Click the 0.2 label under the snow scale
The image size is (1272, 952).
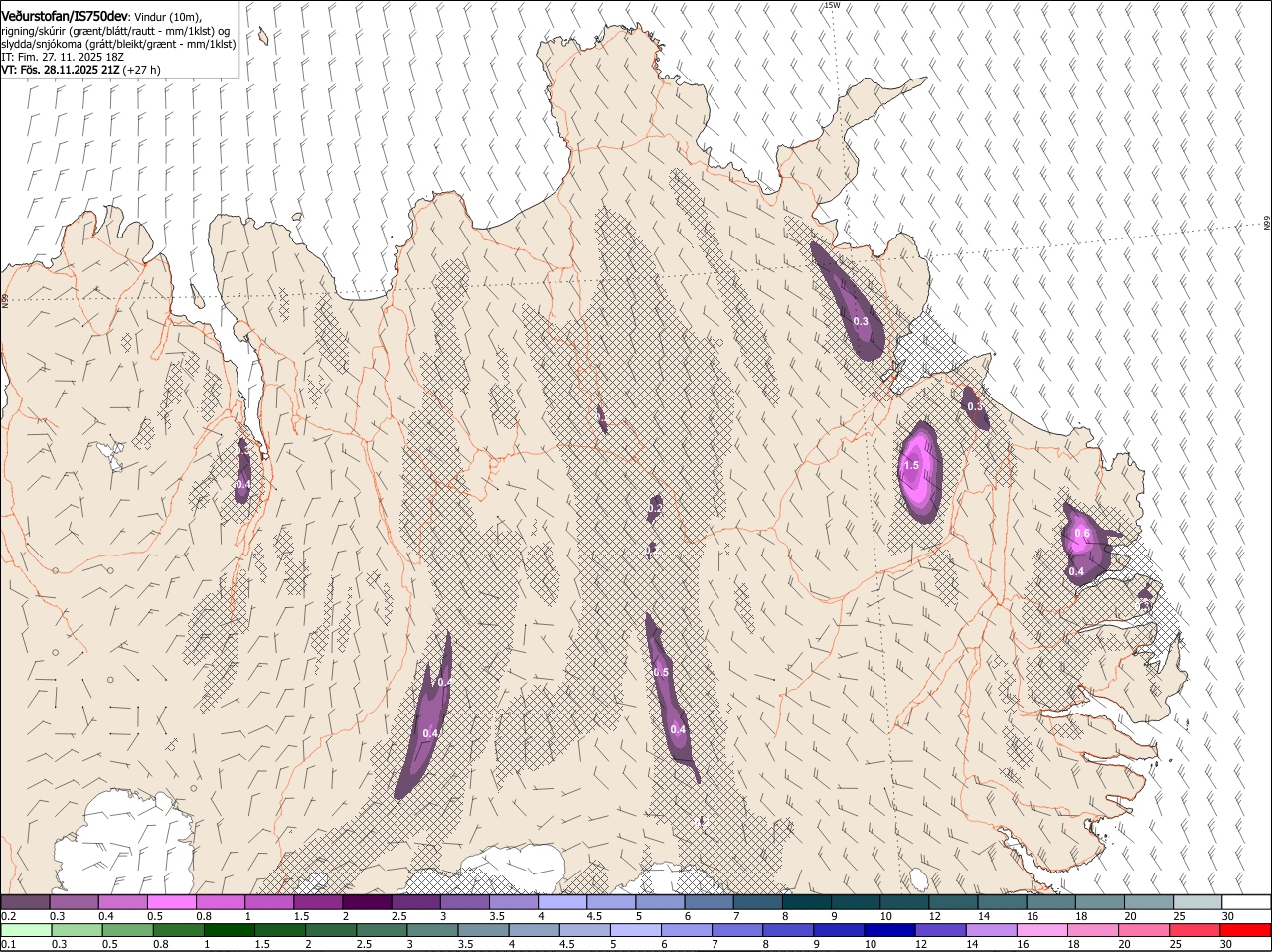point(8,916)
